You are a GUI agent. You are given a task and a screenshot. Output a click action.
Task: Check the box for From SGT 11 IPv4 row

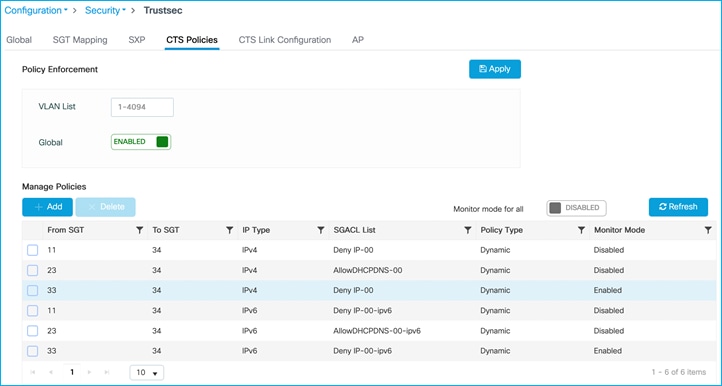[x=32, y=250]
